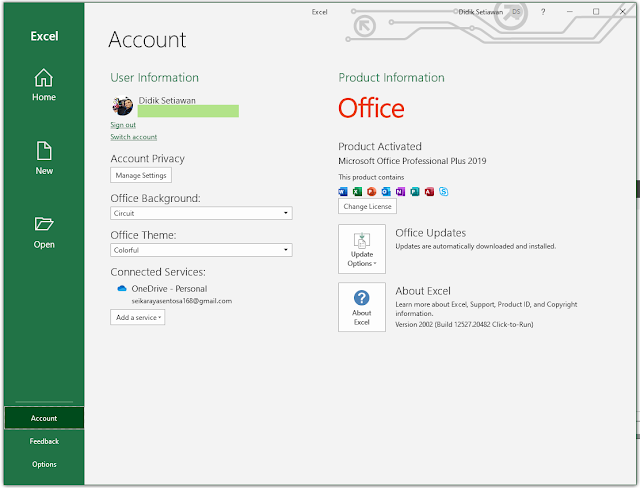Click the Access app icon
The image size is (640, 488).
[x=429, y=191]
